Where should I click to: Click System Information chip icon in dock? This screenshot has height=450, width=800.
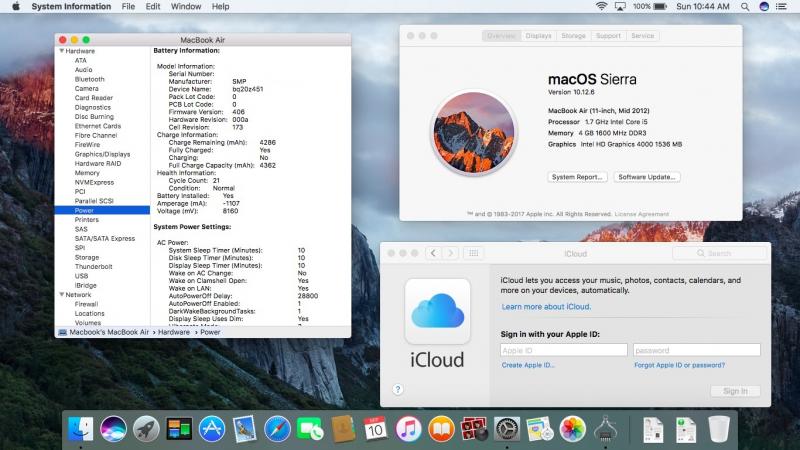tap(606, 429)
